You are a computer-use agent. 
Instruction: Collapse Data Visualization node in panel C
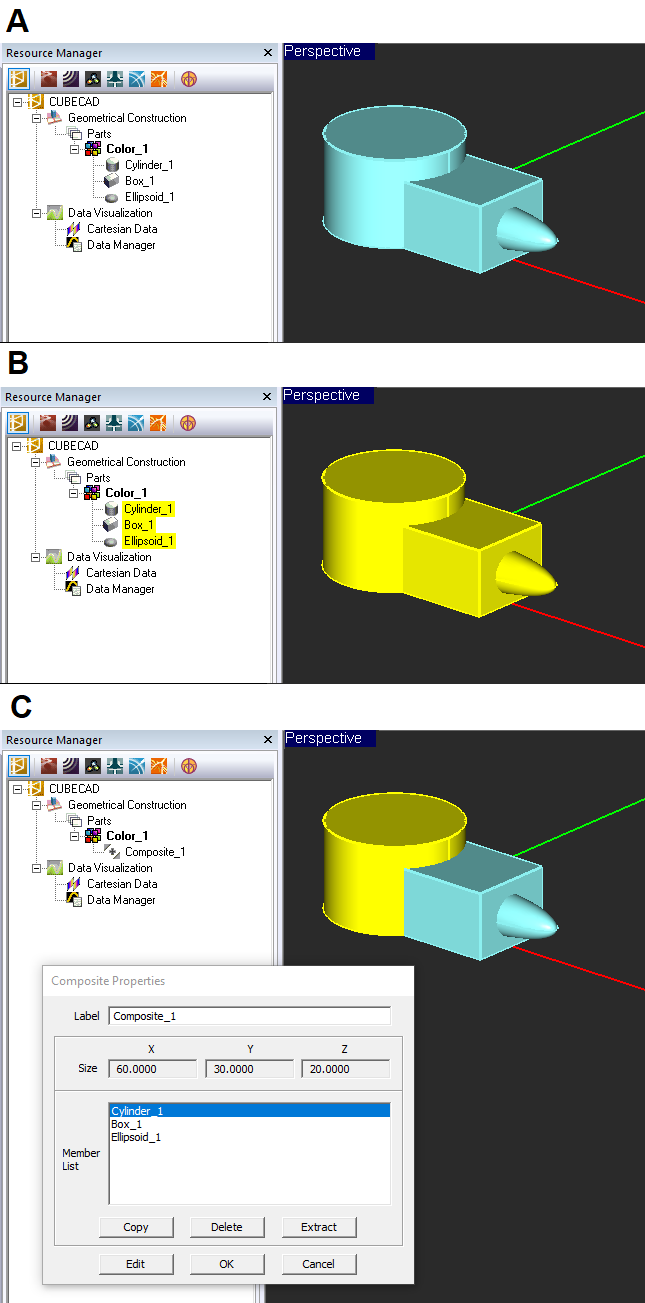pos(36,868)
